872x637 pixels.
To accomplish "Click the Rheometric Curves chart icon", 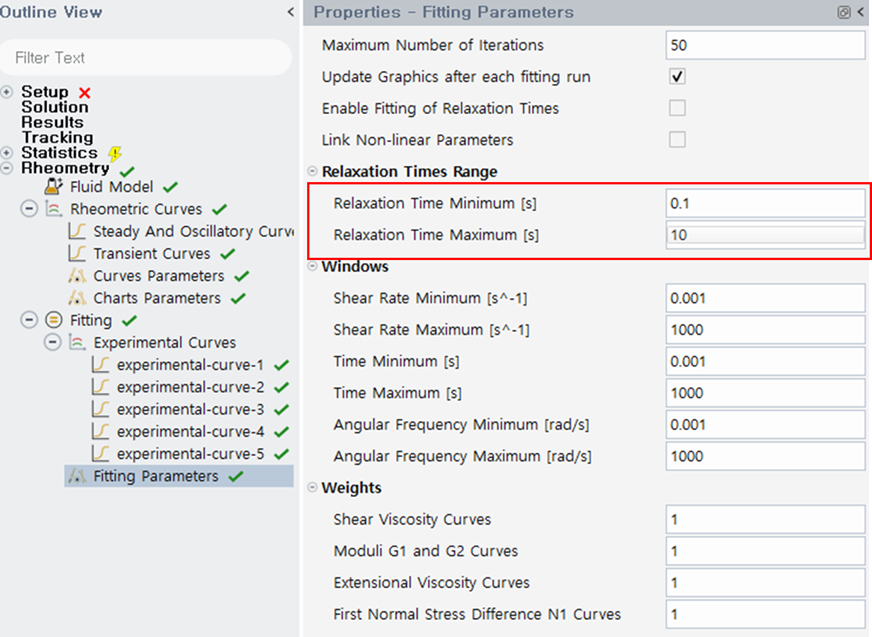I will pyautogui.click(x=54, y=209).
